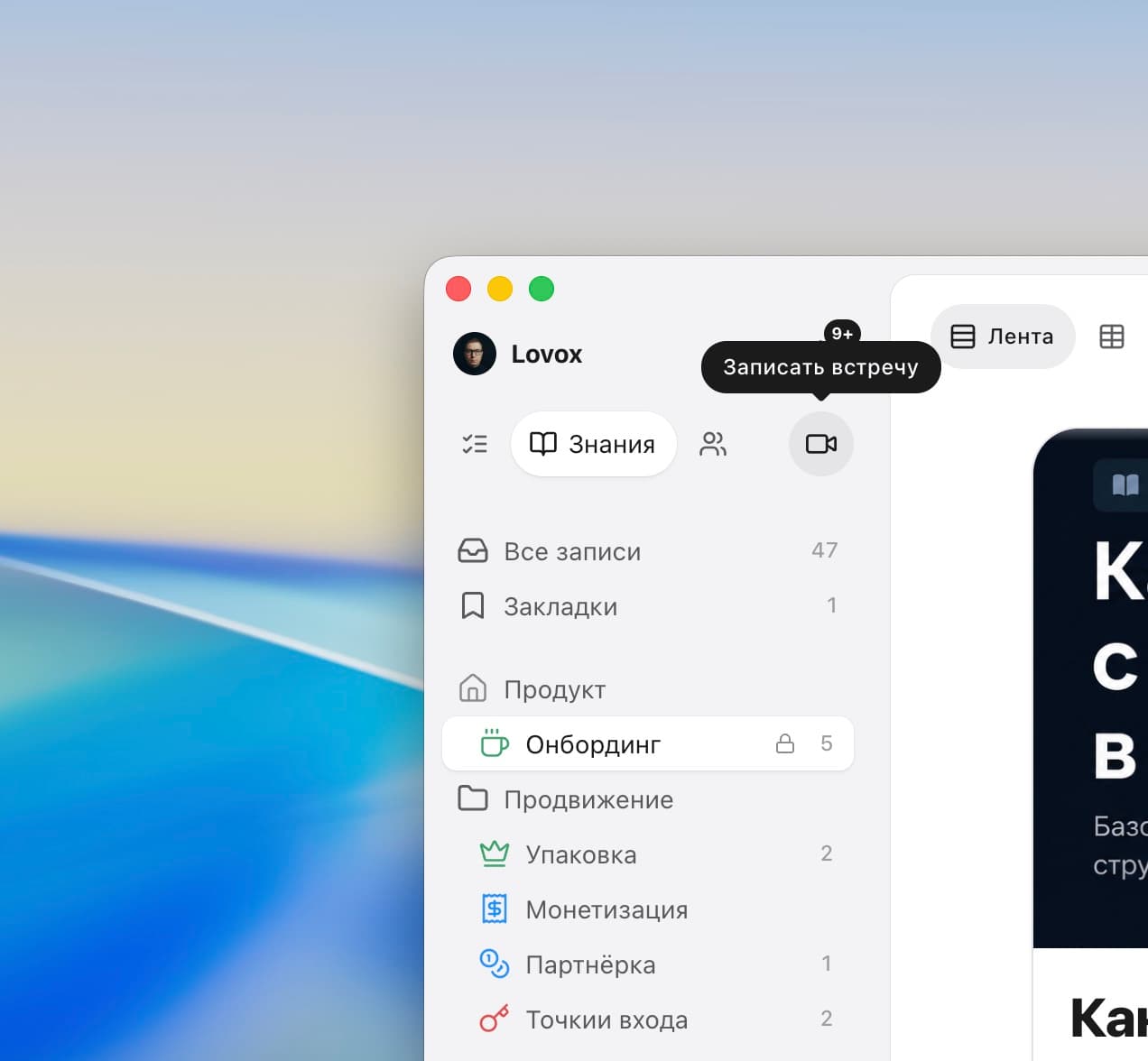
Task: Select the Онбординг page
Action: tap(648, 744)
